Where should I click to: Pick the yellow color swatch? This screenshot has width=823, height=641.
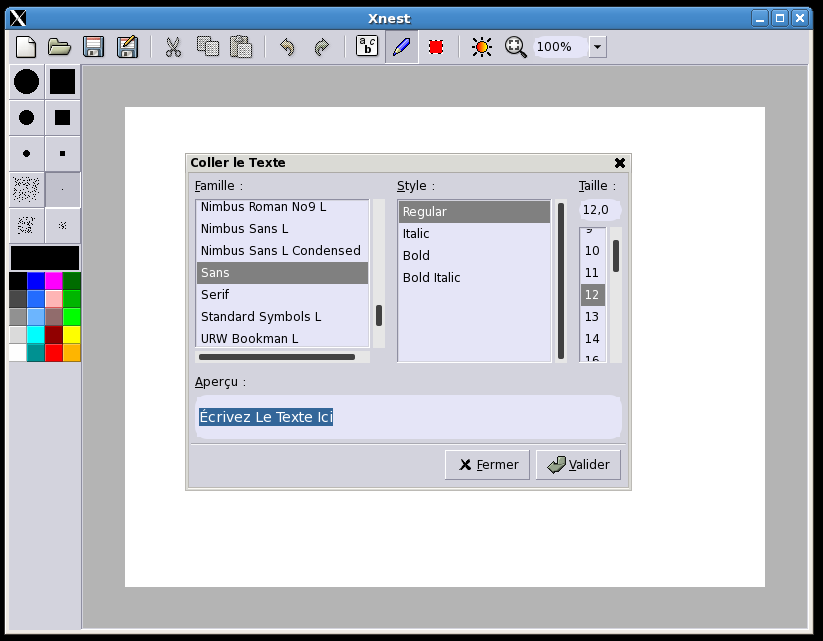pos(72,334)
